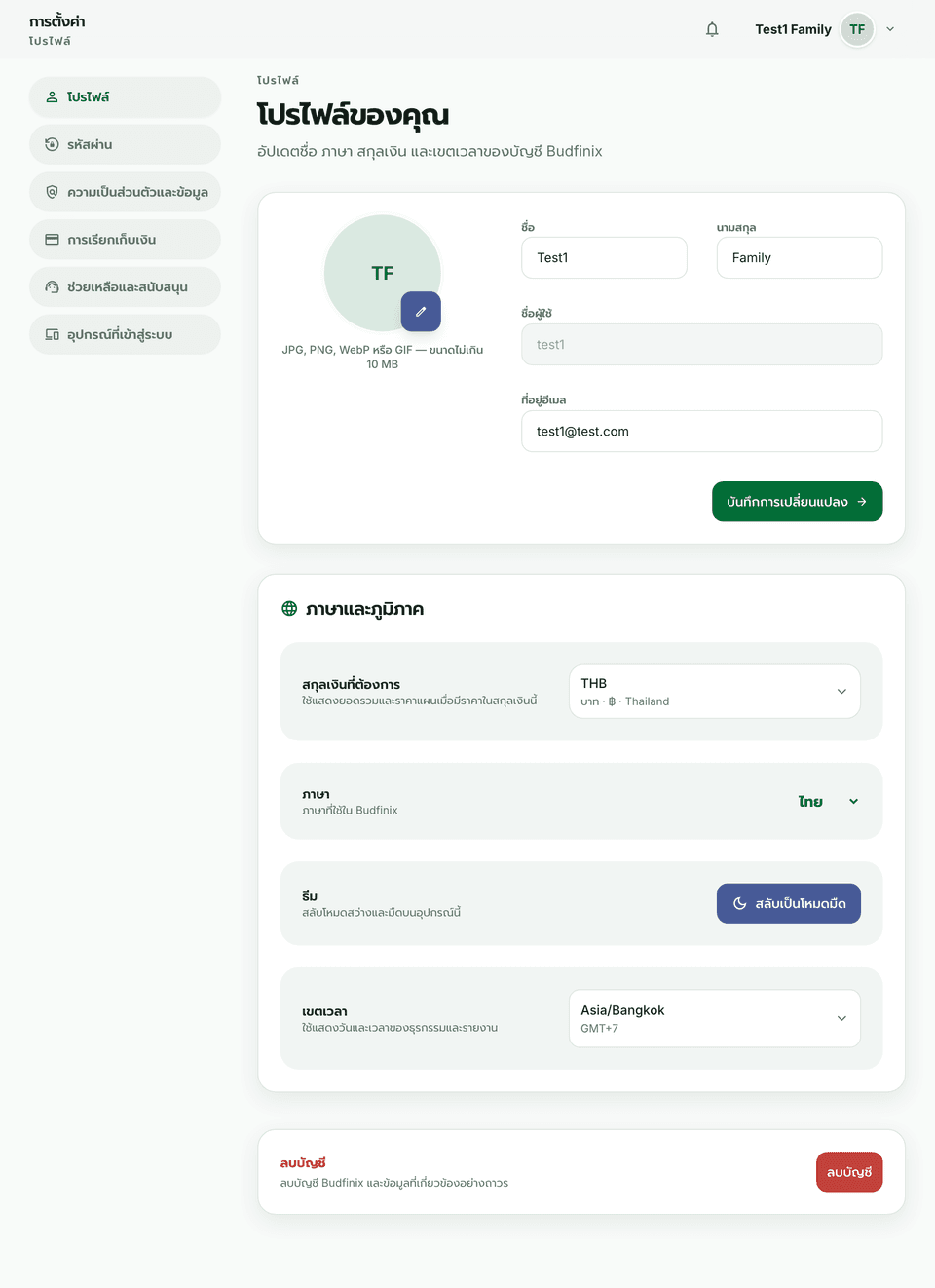Click the การตั้งค่า title in the header
Screen dimensions: 935x1288
coord(57,22)
